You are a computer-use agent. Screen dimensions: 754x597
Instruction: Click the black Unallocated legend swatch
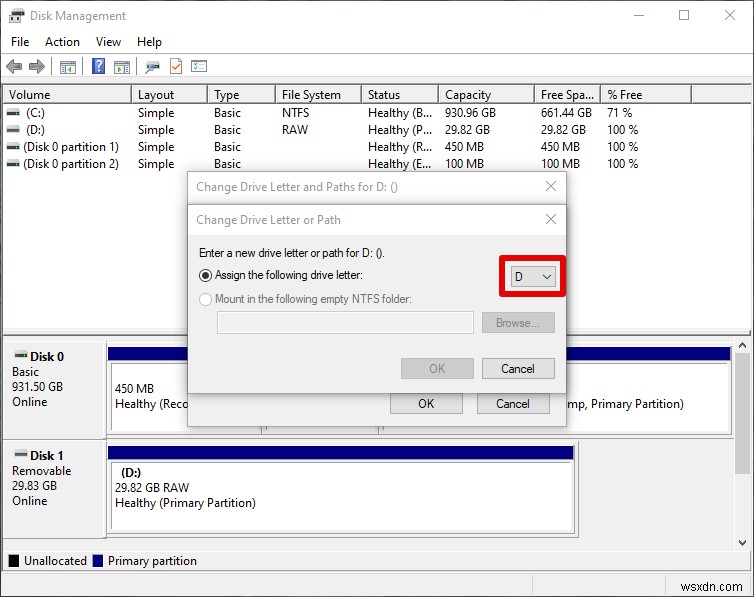tap(14, 560)
